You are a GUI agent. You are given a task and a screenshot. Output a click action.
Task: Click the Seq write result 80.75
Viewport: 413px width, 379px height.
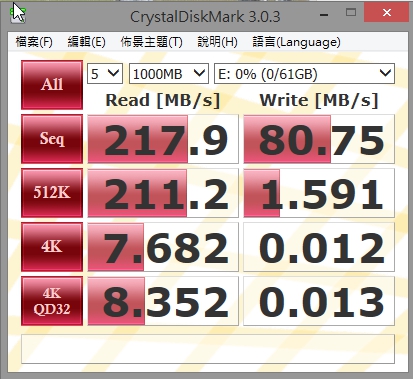point(319,139)
